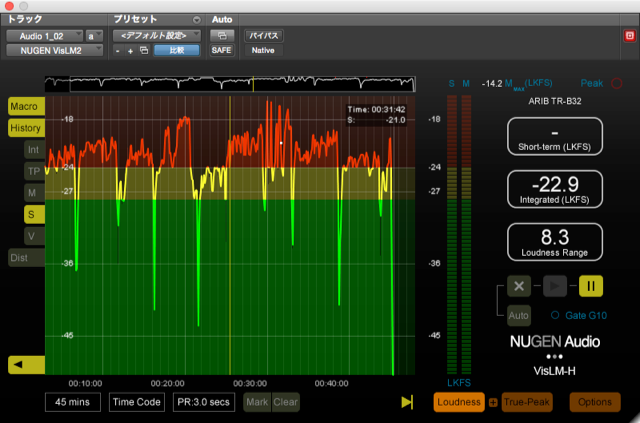Toggle the V graph trace
Viewport: 640px width, 423px height.
pyautogui.click(x=34, y=236)
